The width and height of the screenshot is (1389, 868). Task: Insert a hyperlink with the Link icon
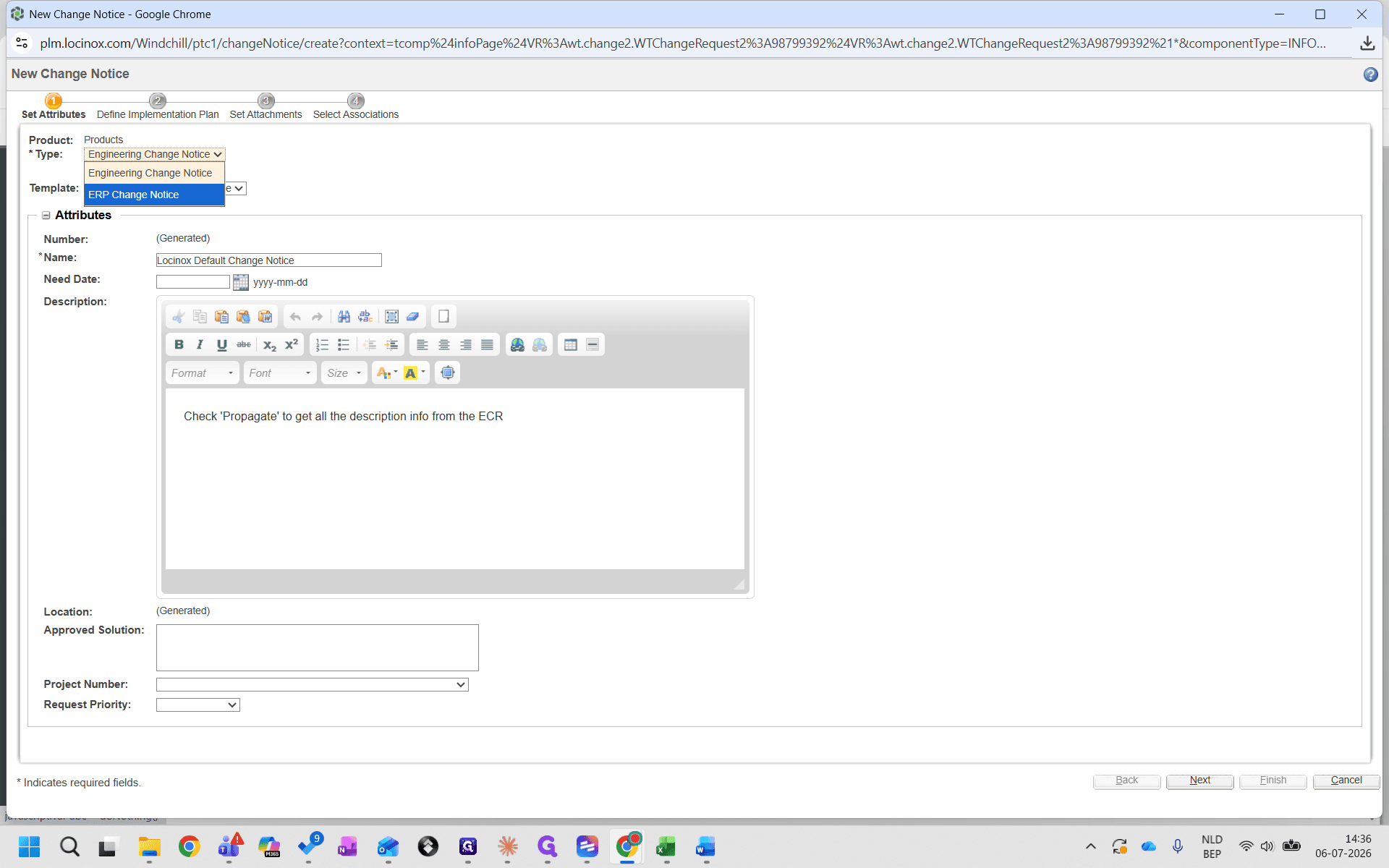click(x=517, y=345)
